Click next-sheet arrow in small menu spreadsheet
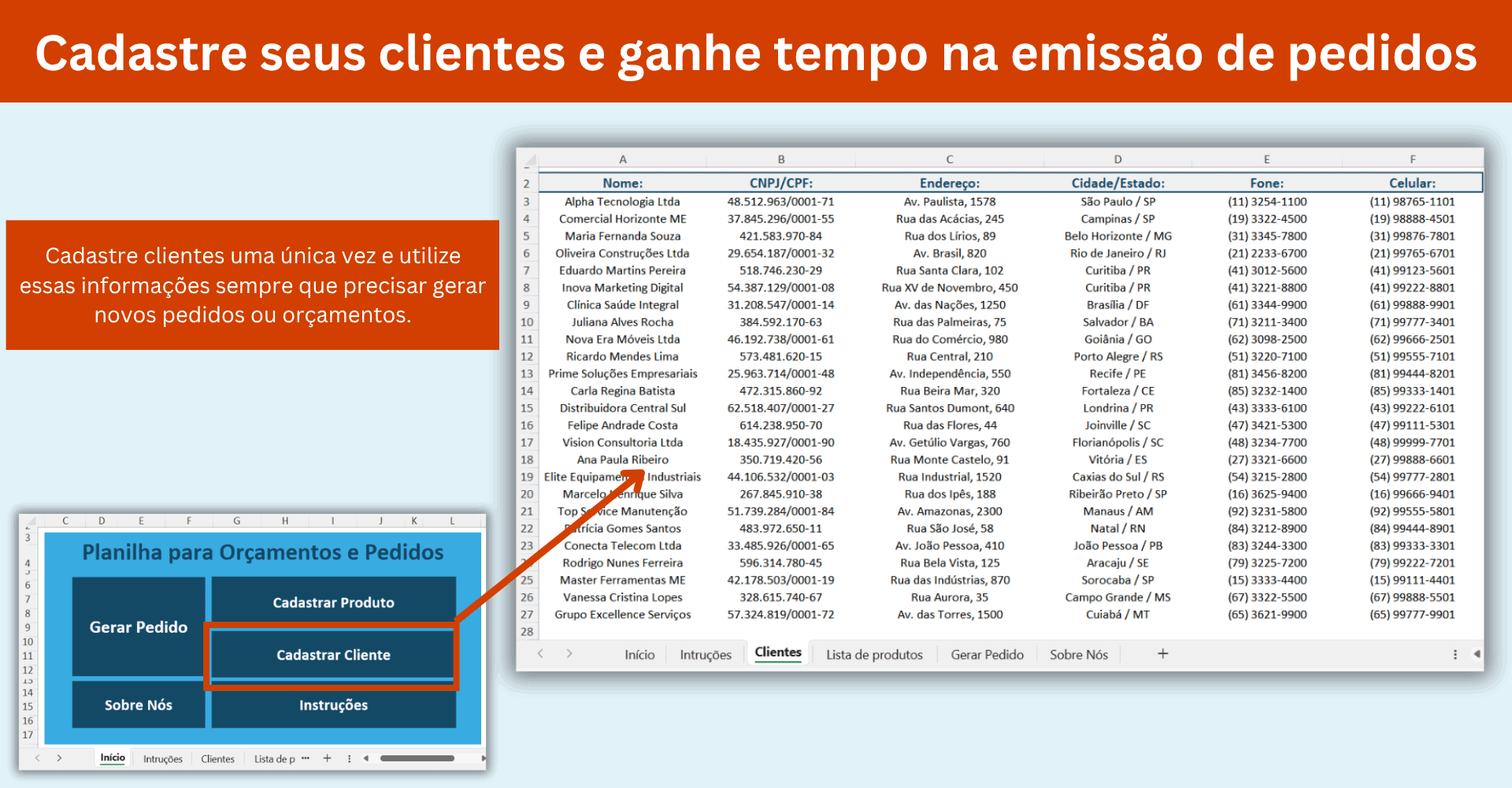 (59, 758)
